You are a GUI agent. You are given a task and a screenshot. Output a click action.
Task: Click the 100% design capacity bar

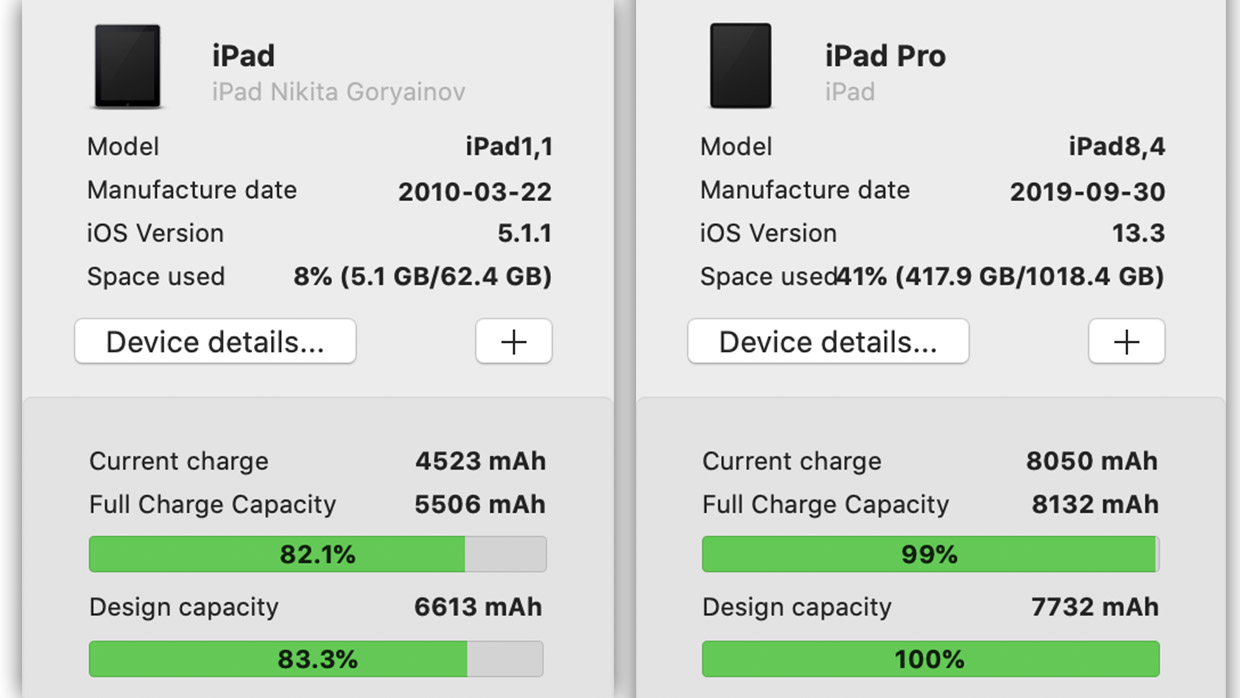[x=930, y=659]
